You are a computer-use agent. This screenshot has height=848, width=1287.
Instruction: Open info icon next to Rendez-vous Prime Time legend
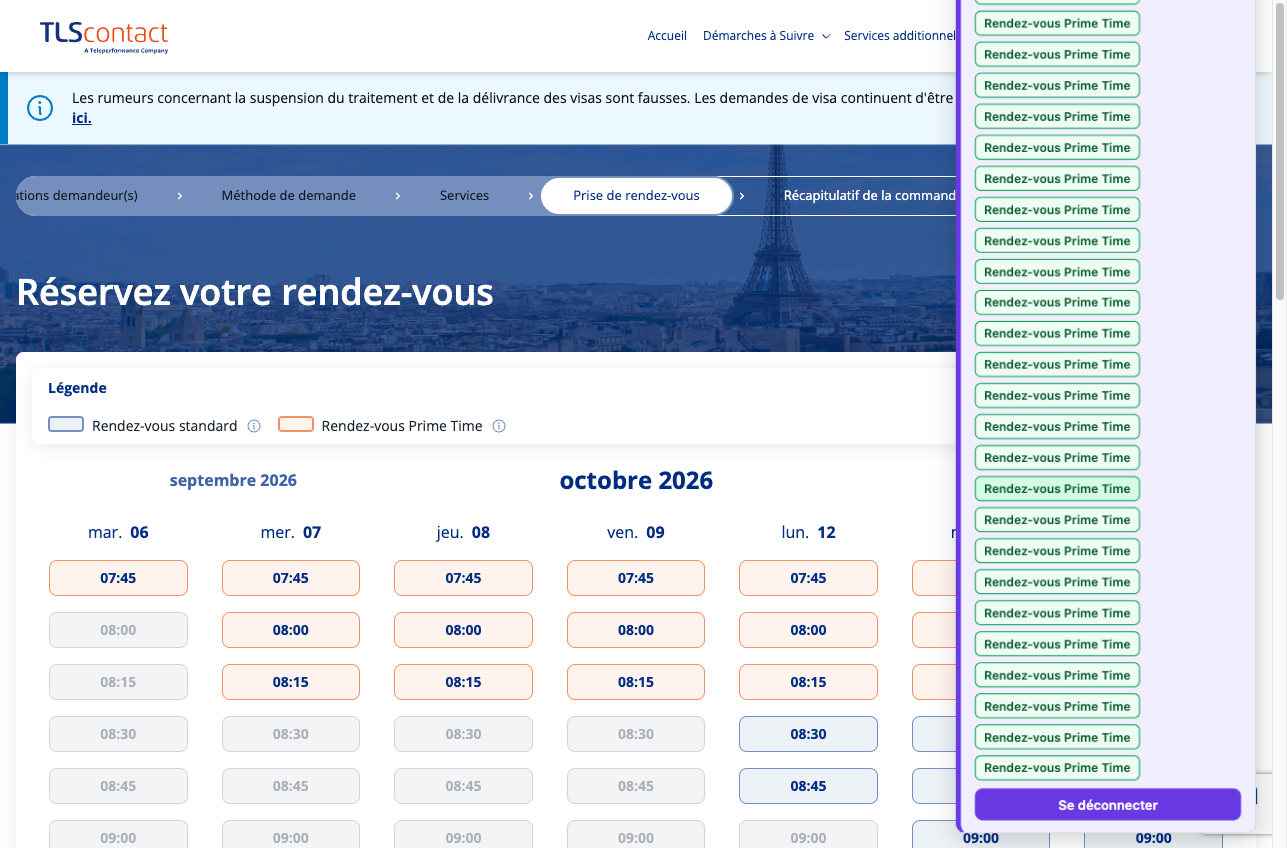coord(499,426)
